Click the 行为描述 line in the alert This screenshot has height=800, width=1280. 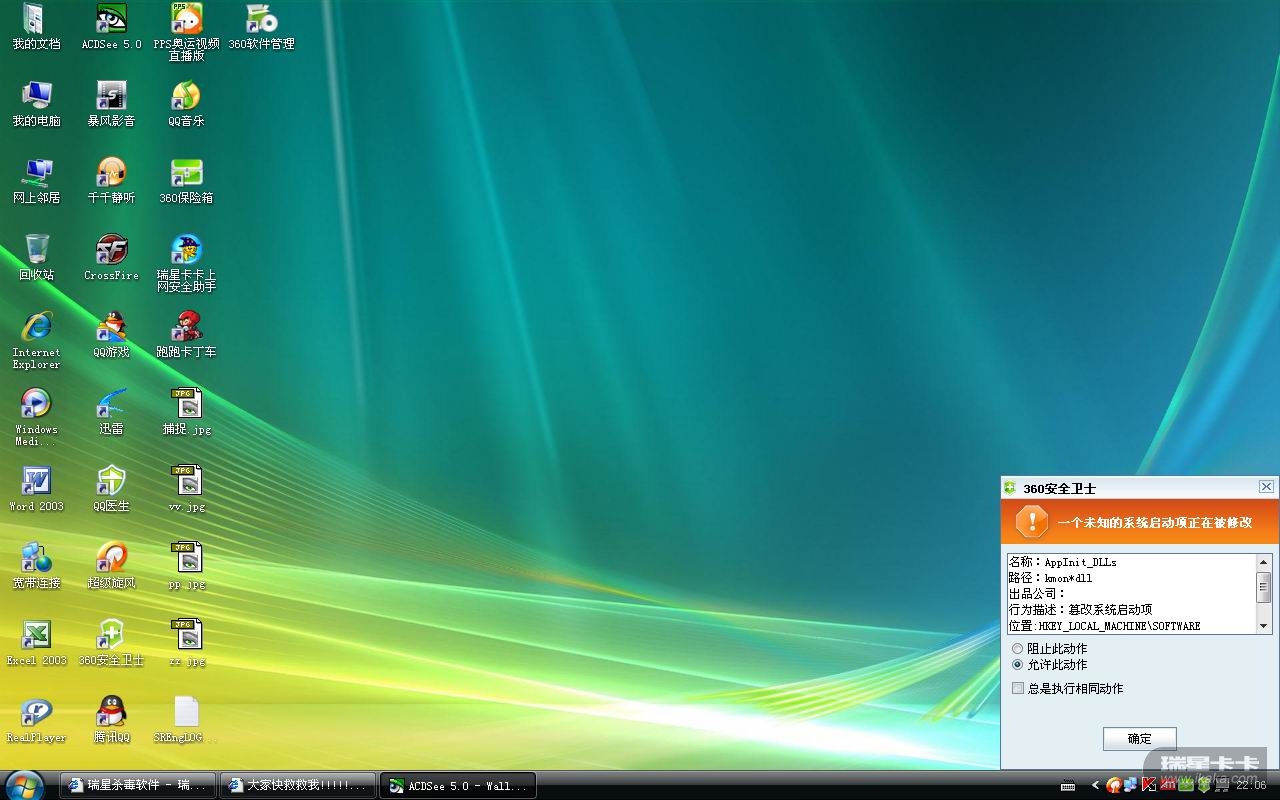1080,610
